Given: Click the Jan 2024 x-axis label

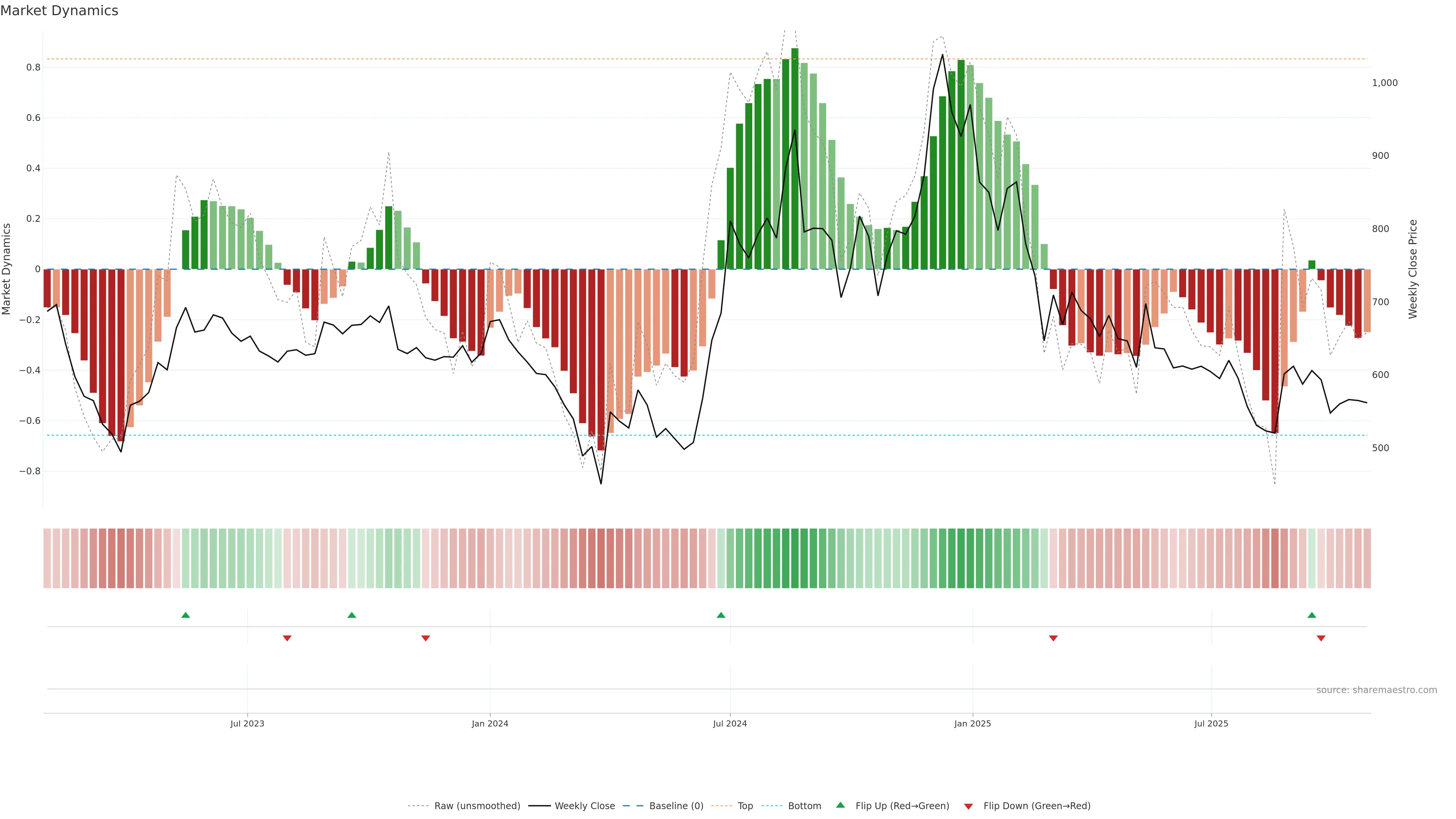Looking at the screenshot, I should coord(490,723).
